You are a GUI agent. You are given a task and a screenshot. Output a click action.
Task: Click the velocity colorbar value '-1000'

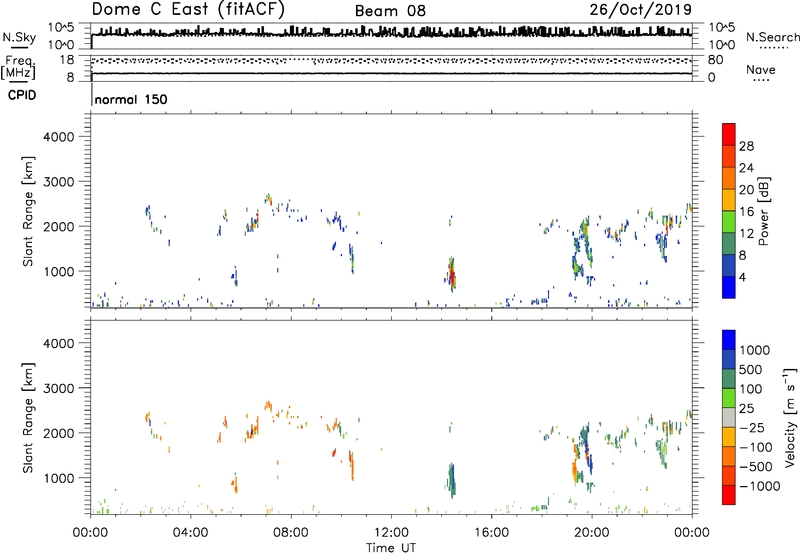coord(759,486)
